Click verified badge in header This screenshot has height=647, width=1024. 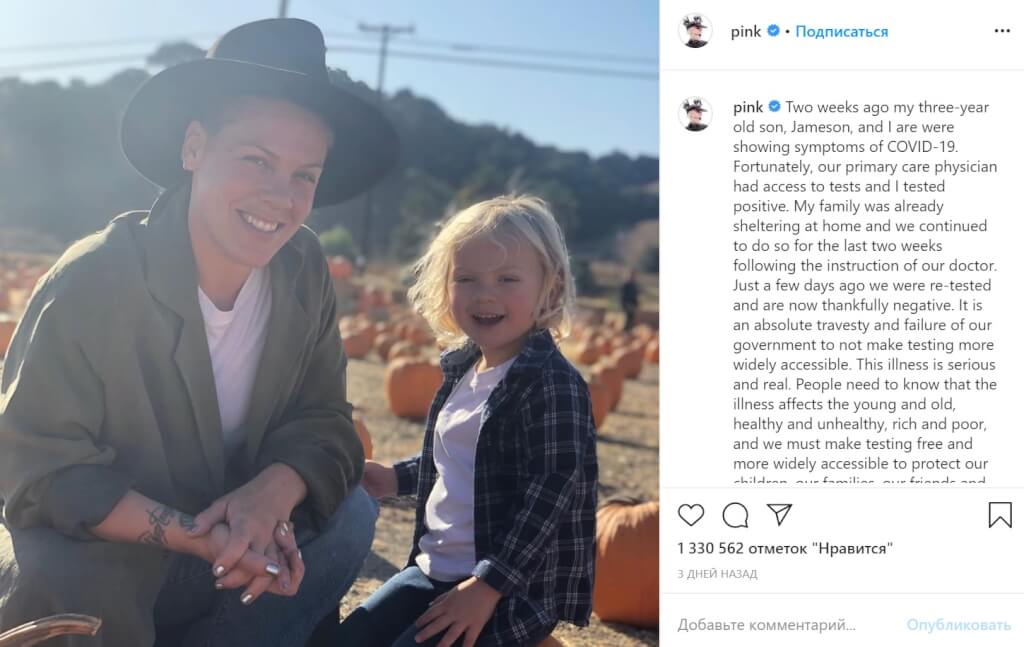[x=773, y=31]
